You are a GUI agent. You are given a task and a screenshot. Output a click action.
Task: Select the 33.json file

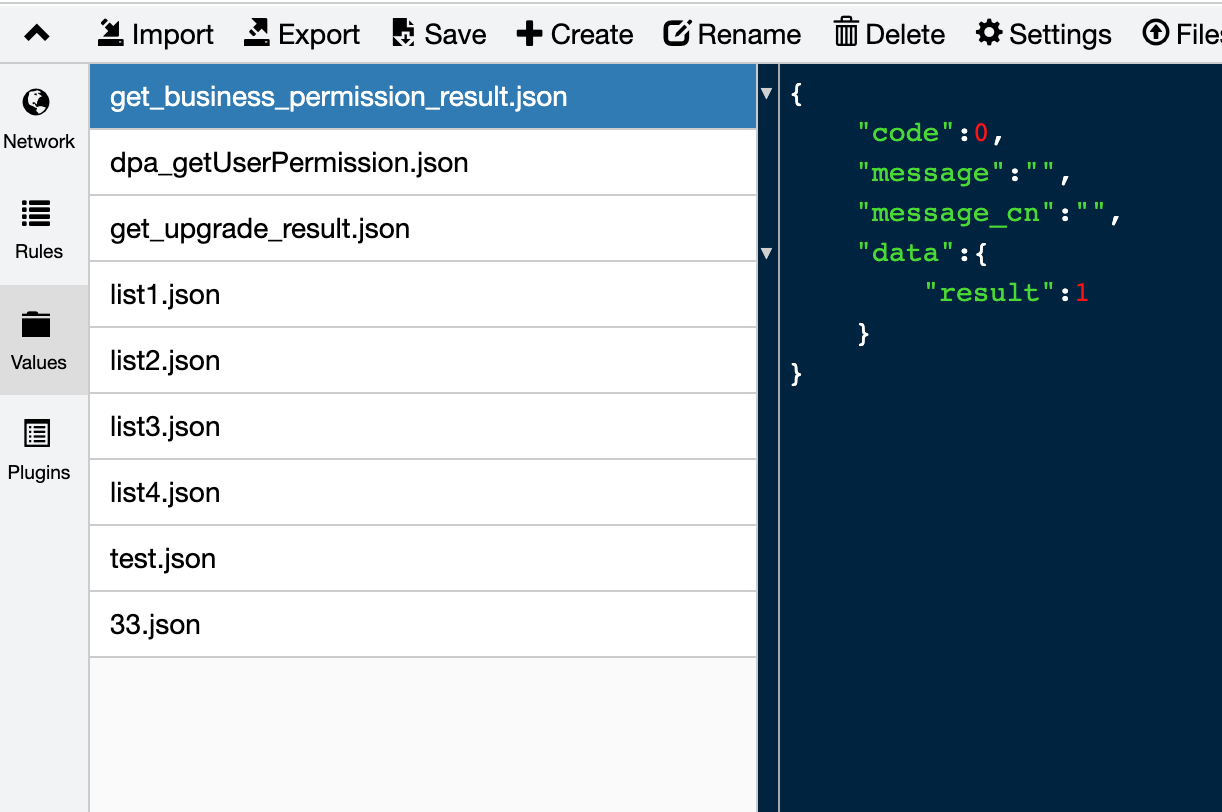tap(155, 625)
